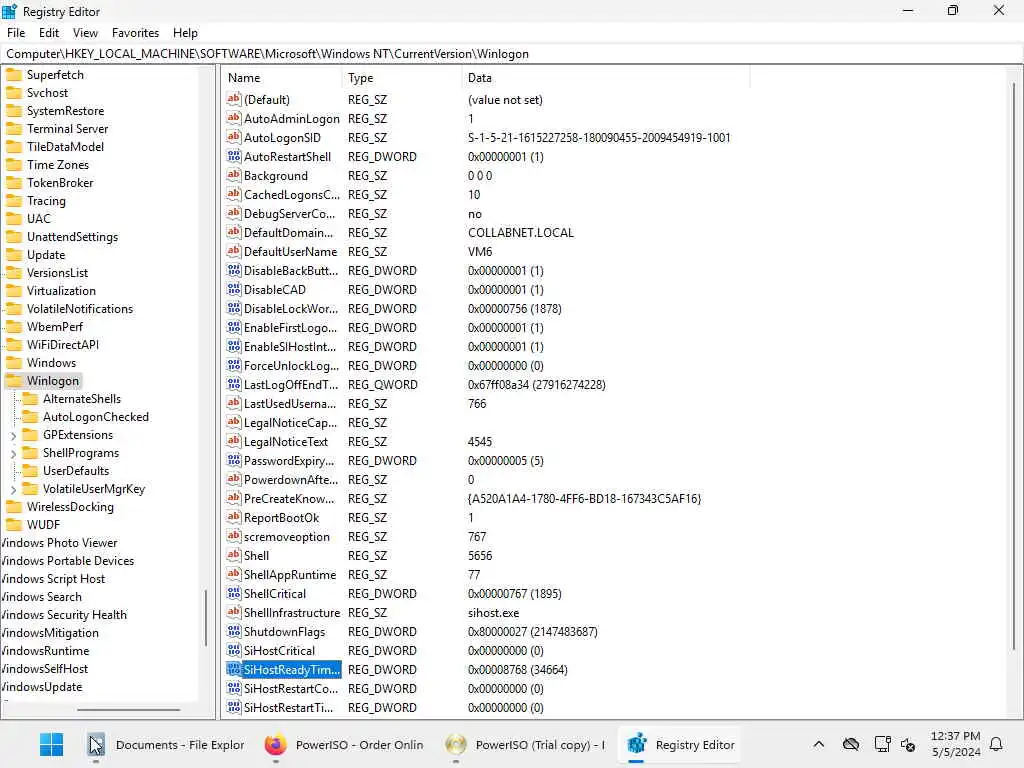
Task: Click the AlternateShells folder icon
Action: click(30, 399)
